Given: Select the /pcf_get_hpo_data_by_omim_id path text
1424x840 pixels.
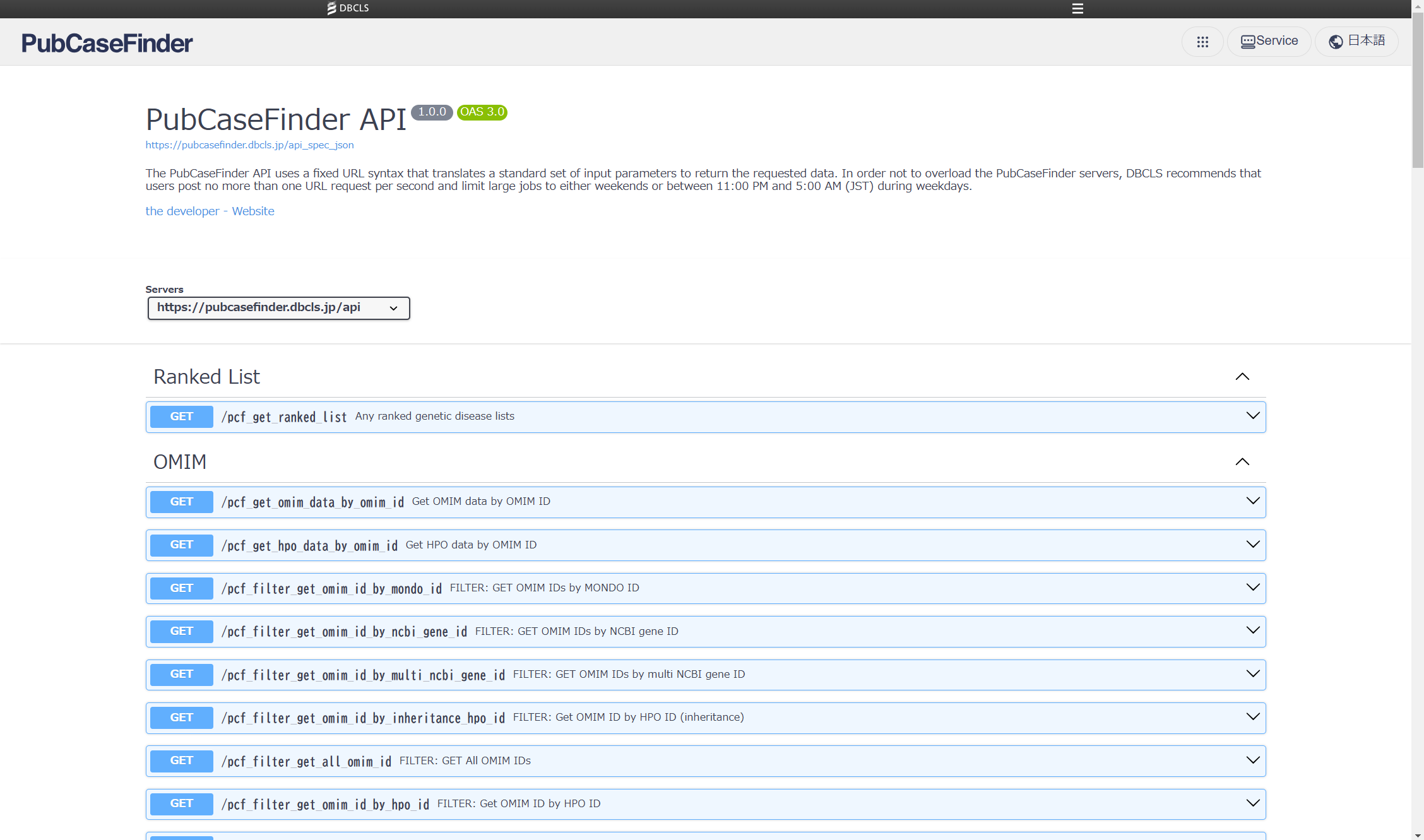Looking at the screenshot, I should pos(309,546).
